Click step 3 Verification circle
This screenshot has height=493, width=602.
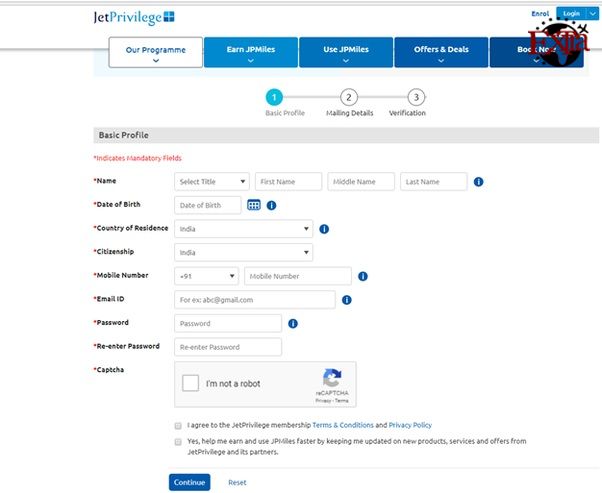point(416,97)
